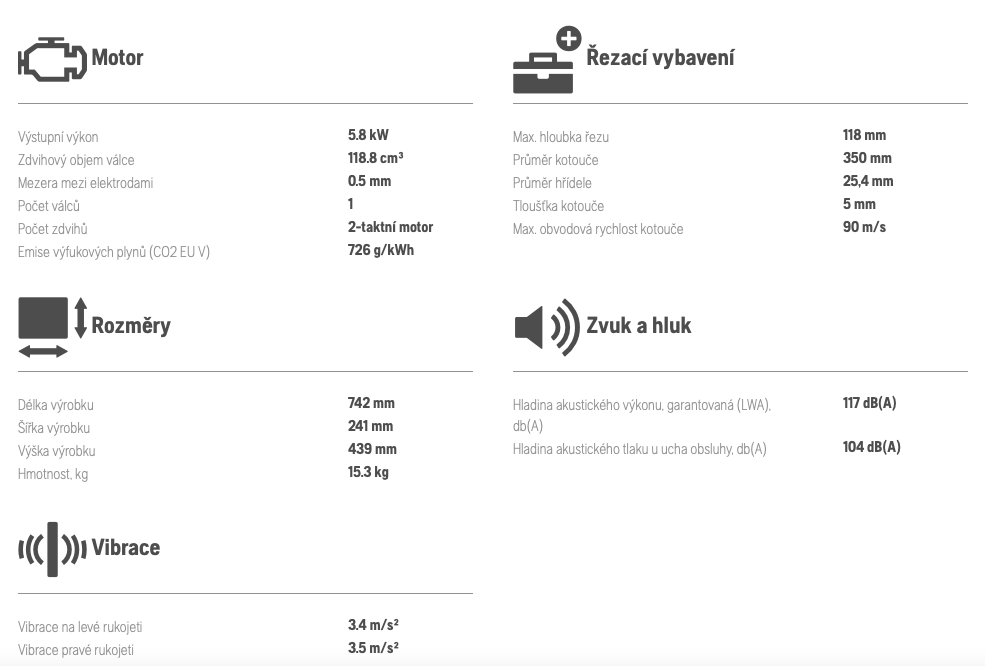Image resolution: width=985 pixels, height=666 pixels.
Task: Click the Max. obvodová rychlost kotouče label
Action: click(598, 229)
